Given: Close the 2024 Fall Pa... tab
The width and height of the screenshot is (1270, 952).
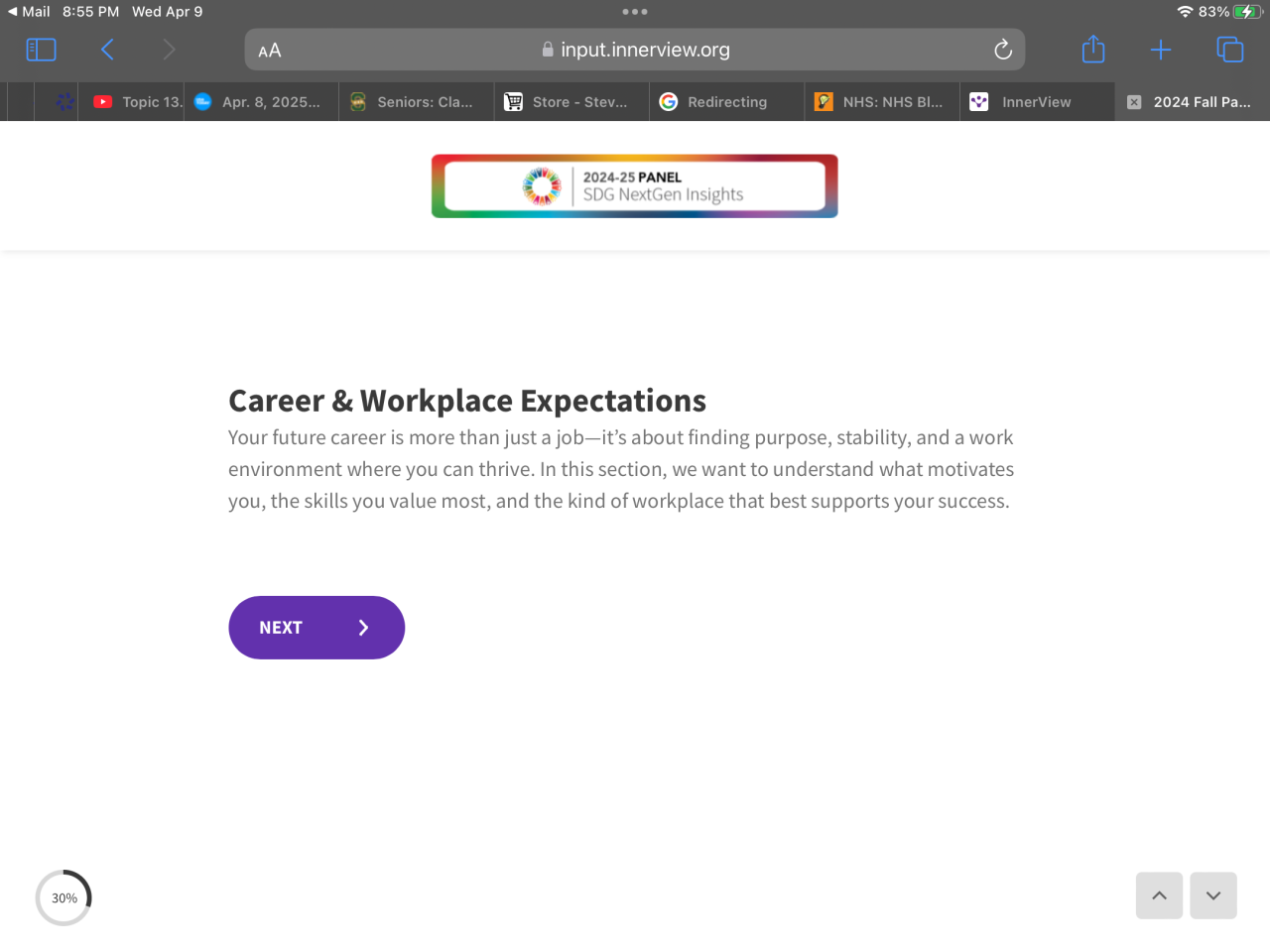Looking at the screenshot, I should pos(1134,102).
